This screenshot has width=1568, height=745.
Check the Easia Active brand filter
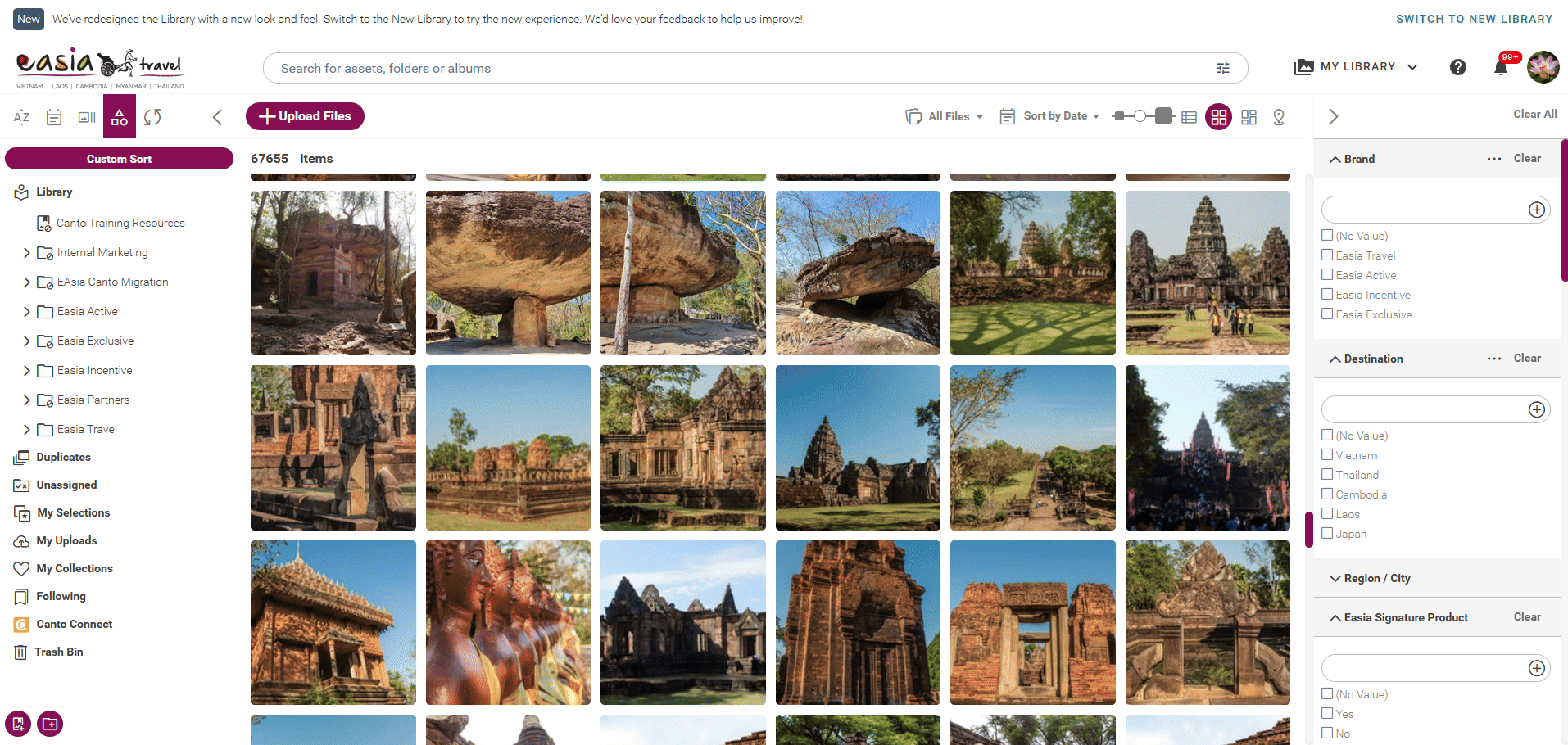coord(1327,274)
